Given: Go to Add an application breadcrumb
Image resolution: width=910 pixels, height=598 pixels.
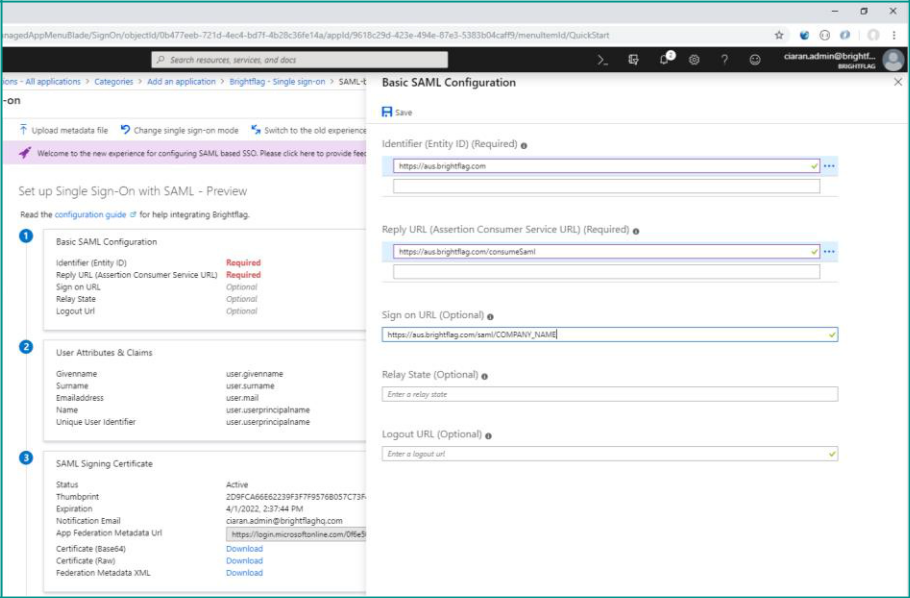Looking at the screenshot, I should [x=181, y=82].
